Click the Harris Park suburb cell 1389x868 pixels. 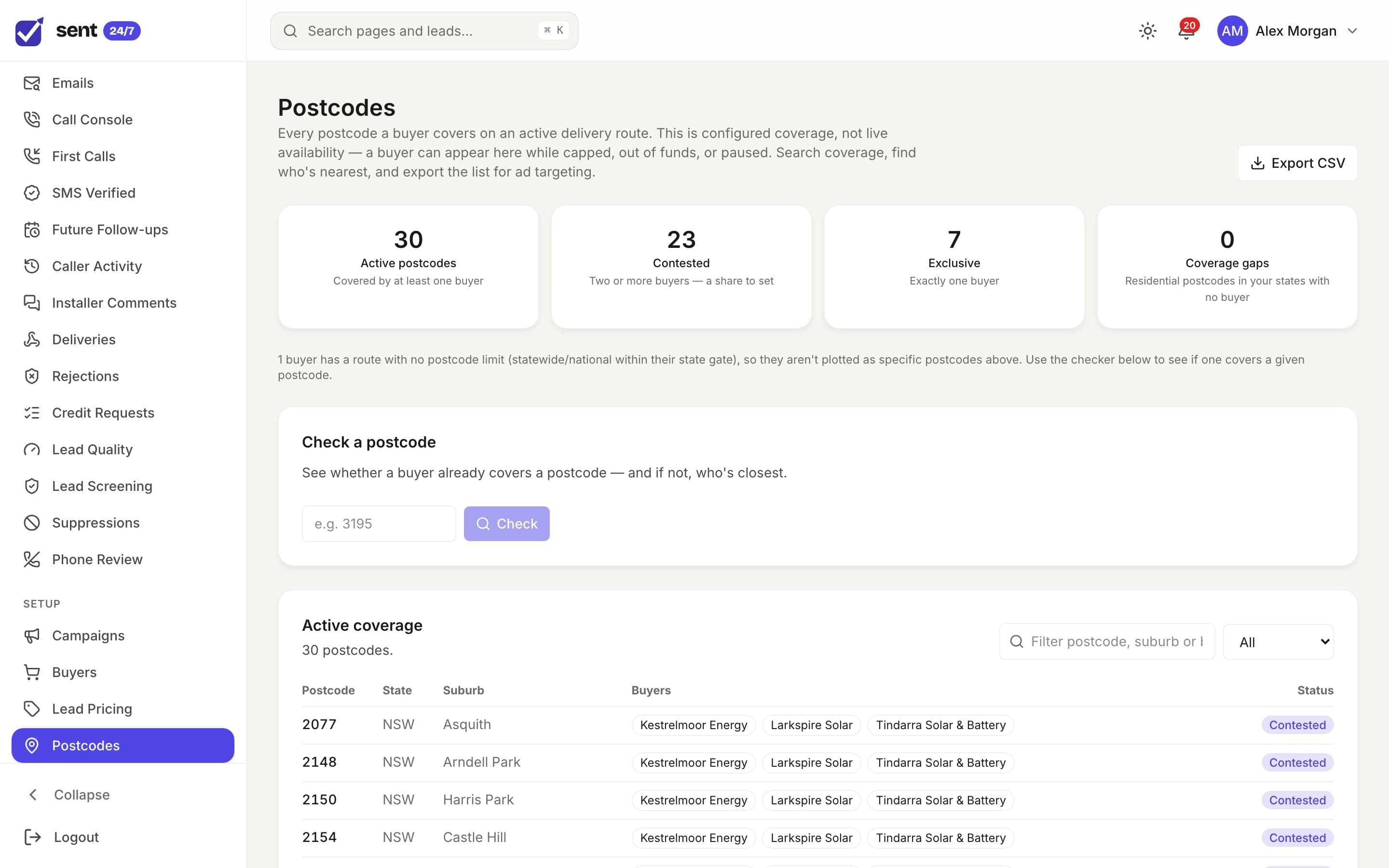[478, 800]
